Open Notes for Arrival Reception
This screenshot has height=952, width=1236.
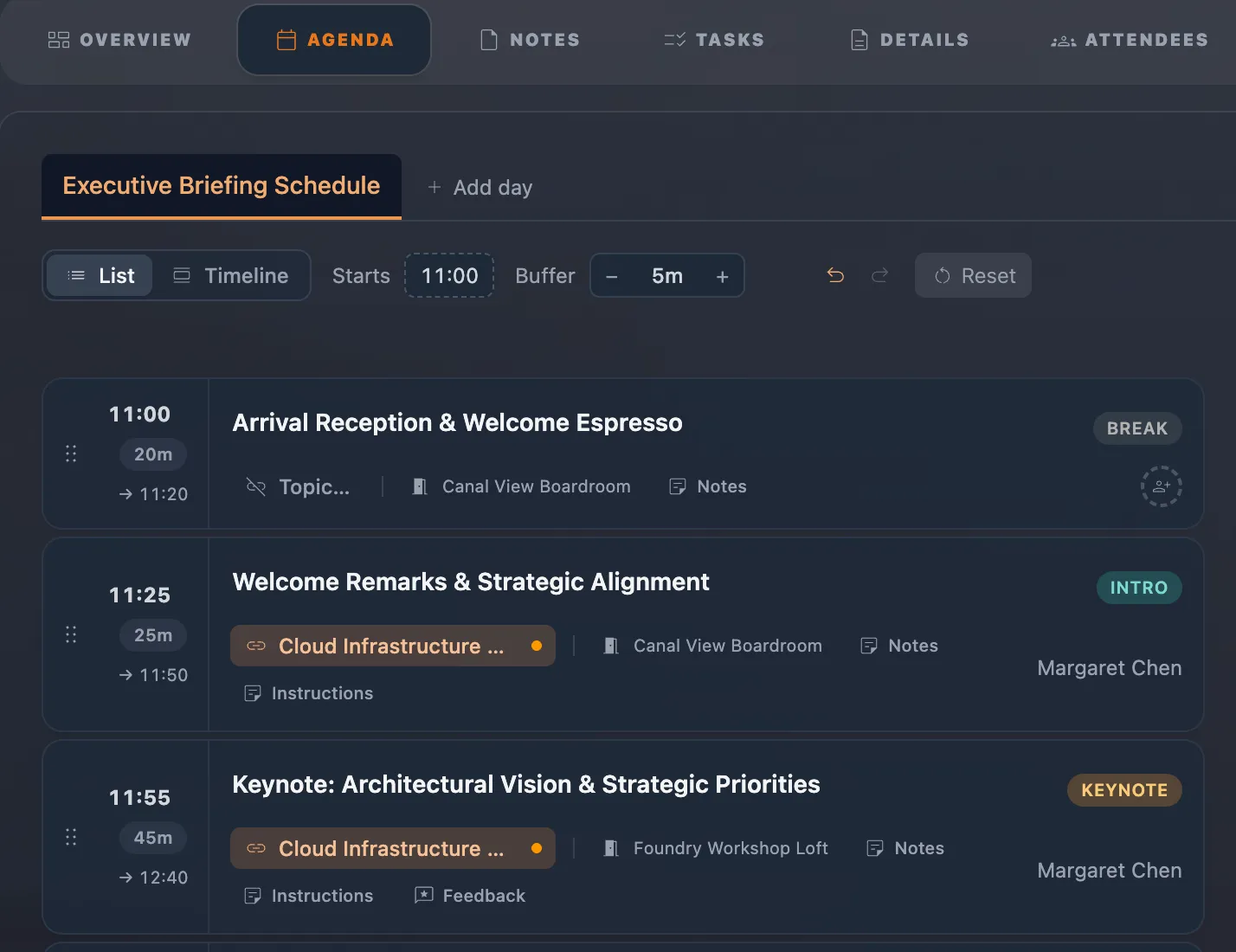click(708, 486)
